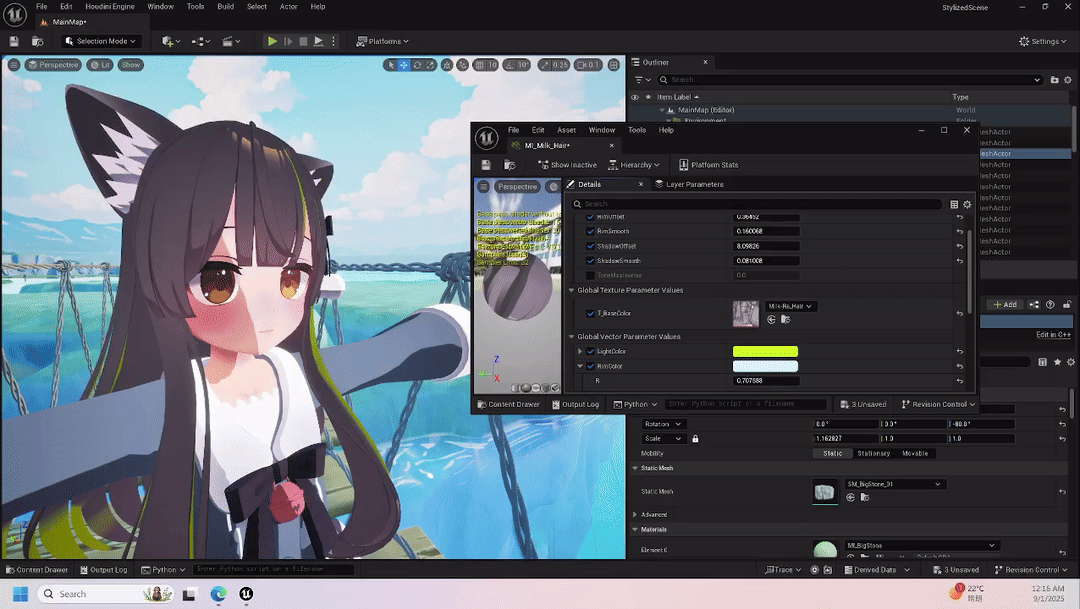Viewport: 1080px width, 609px height.
Task: Open the Actor menu in main editor
Action: pyautogui.click(x=289, y=6)
